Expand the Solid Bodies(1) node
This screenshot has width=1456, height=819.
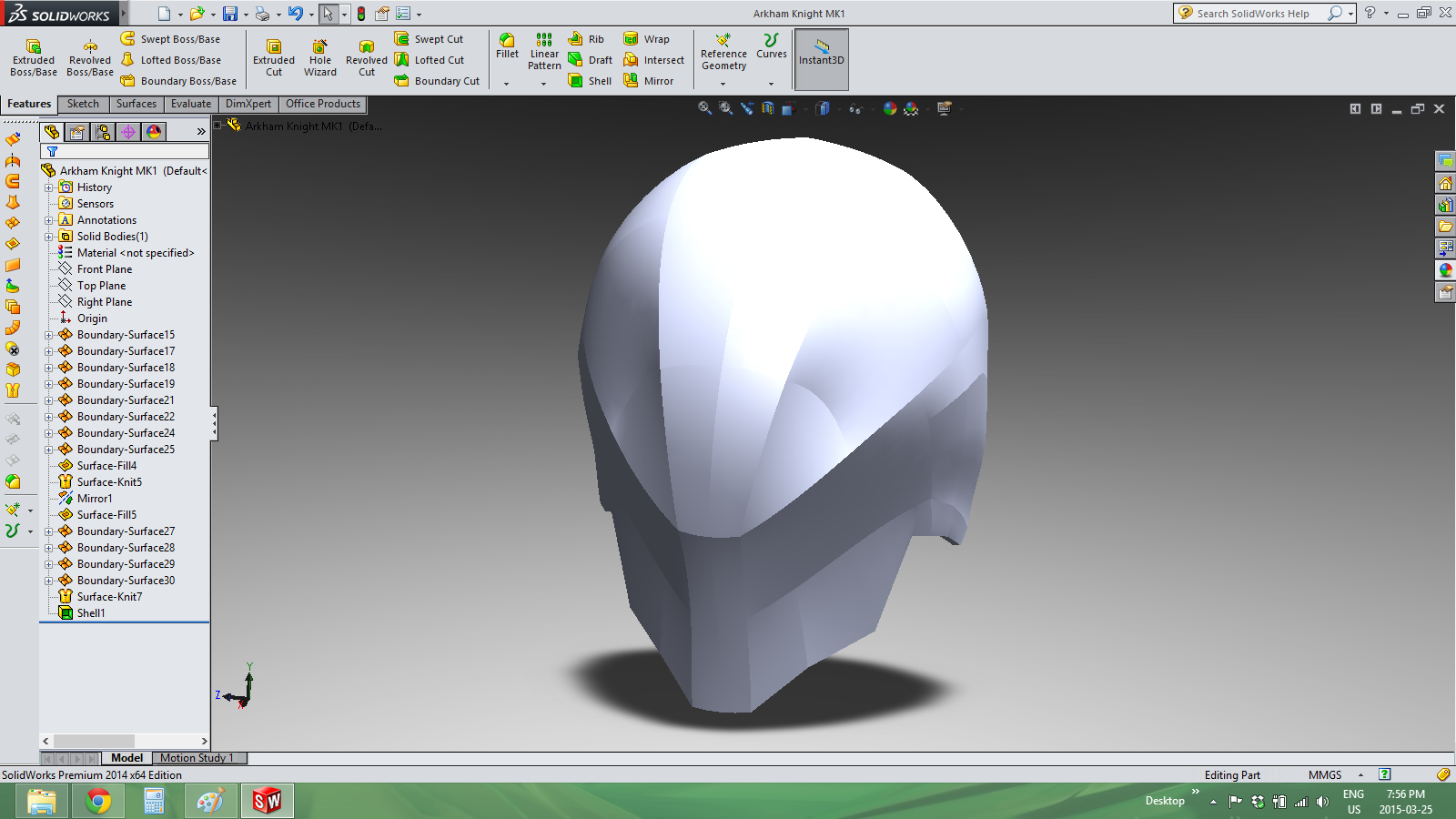[49, 237]
